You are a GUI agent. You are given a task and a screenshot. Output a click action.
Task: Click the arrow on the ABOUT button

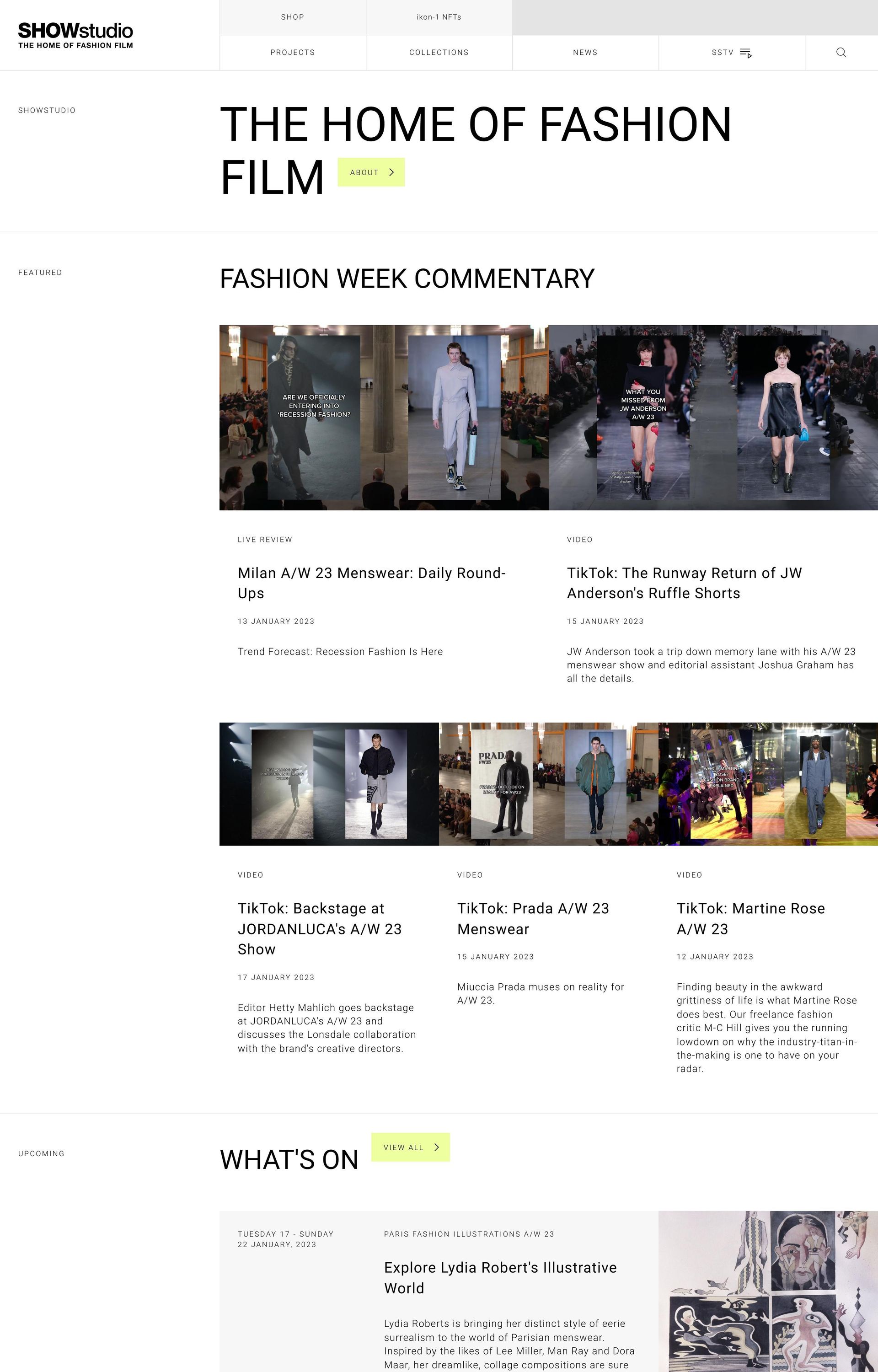(x=392, y=172)
